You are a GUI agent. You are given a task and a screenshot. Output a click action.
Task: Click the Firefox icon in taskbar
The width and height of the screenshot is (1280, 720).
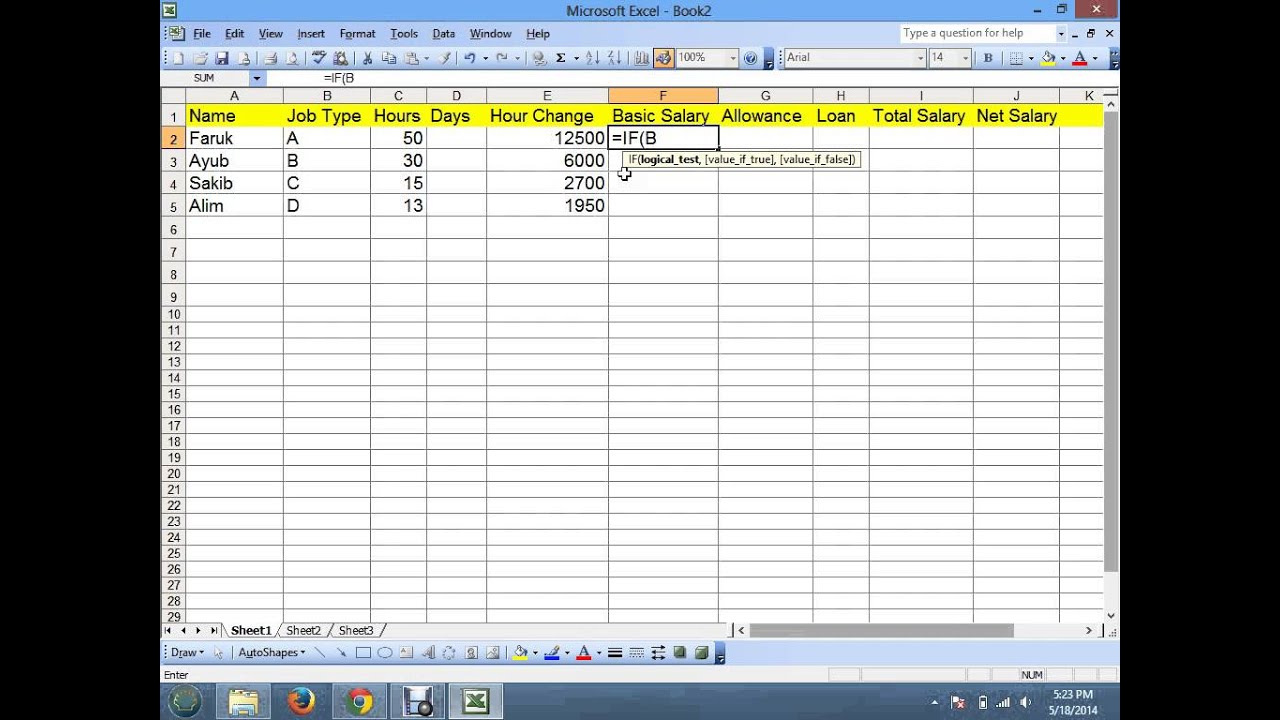301,702
